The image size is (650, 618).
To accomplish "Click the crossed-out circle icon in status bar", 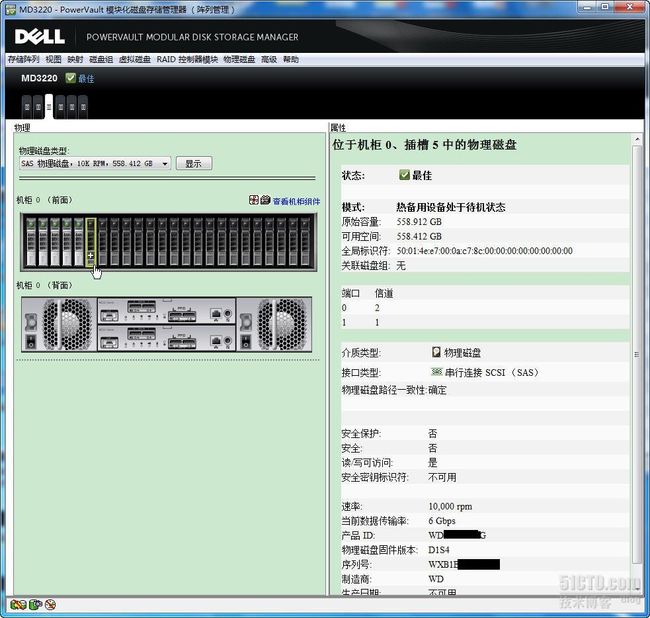I will pyautogui.click(x=51, y=605).
